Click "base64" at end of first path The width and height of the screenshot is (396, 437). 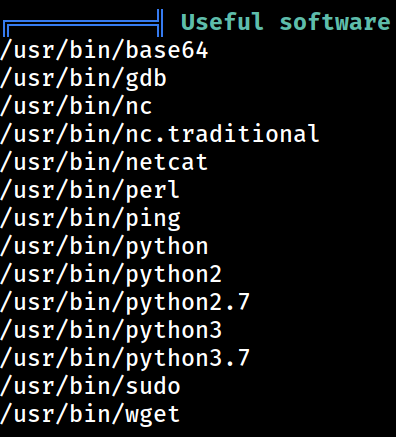167,50
